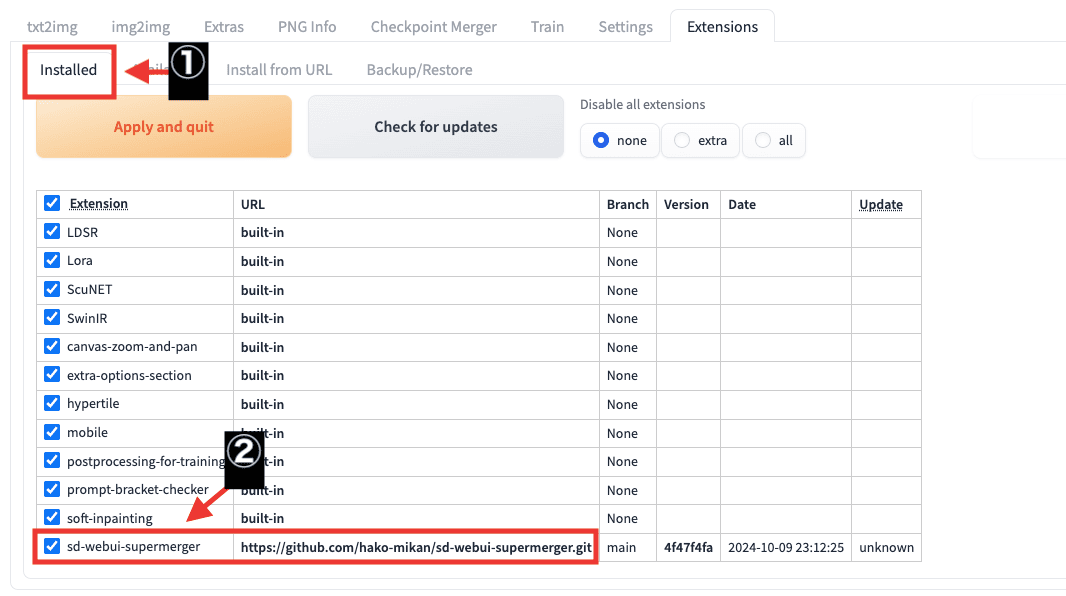Image resolution: width=1066 pixels, height=596 pixels.
Task: Select the 'none' disable extensions option
Action: pos(602,140)
